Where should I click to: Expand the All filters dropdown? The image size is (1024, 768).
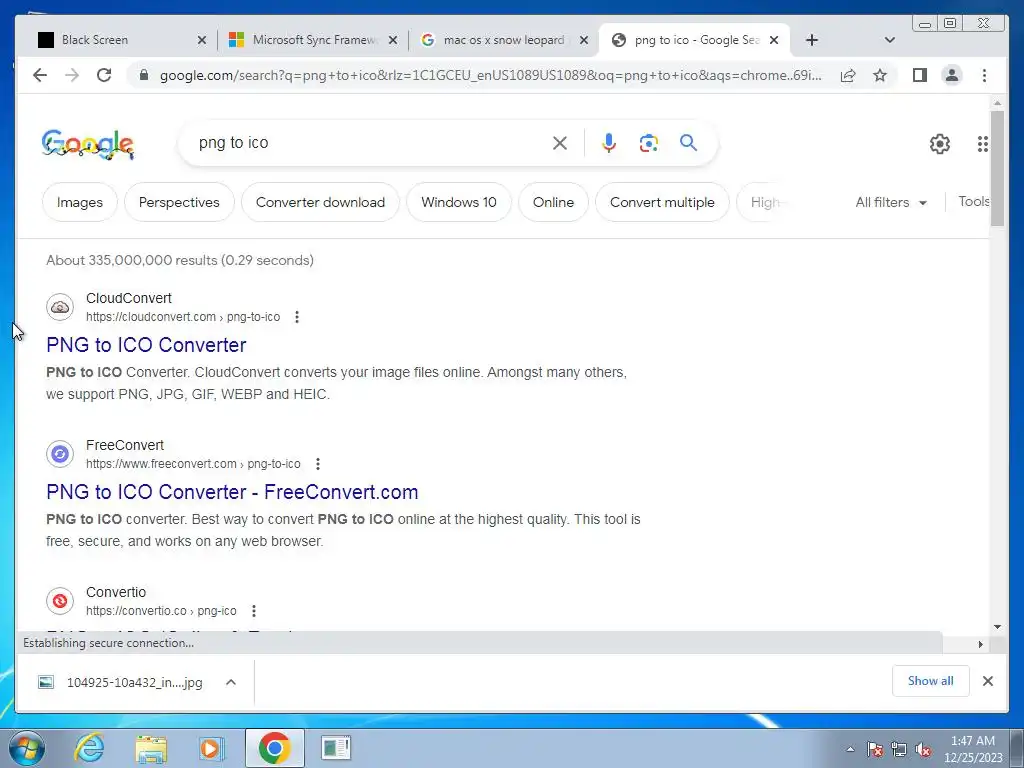pyautogui.click(x=891, y=202)
